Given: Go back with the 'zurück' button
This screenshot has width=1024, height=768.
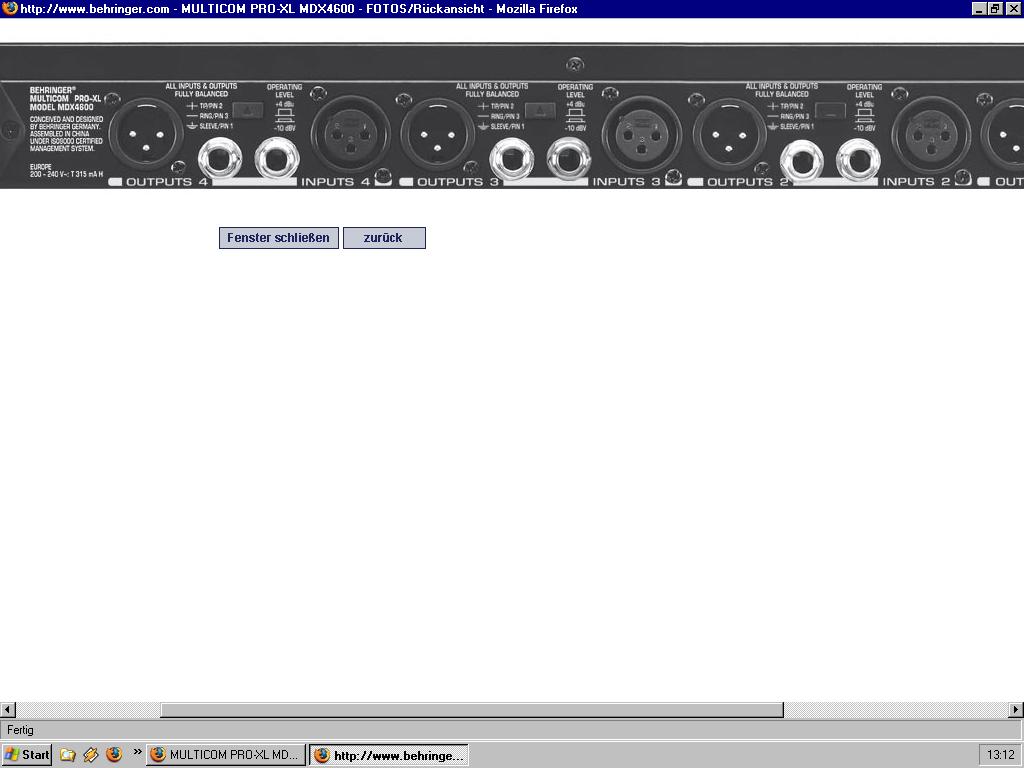Looking at the screenshot, I should click(x=384, y=238).
